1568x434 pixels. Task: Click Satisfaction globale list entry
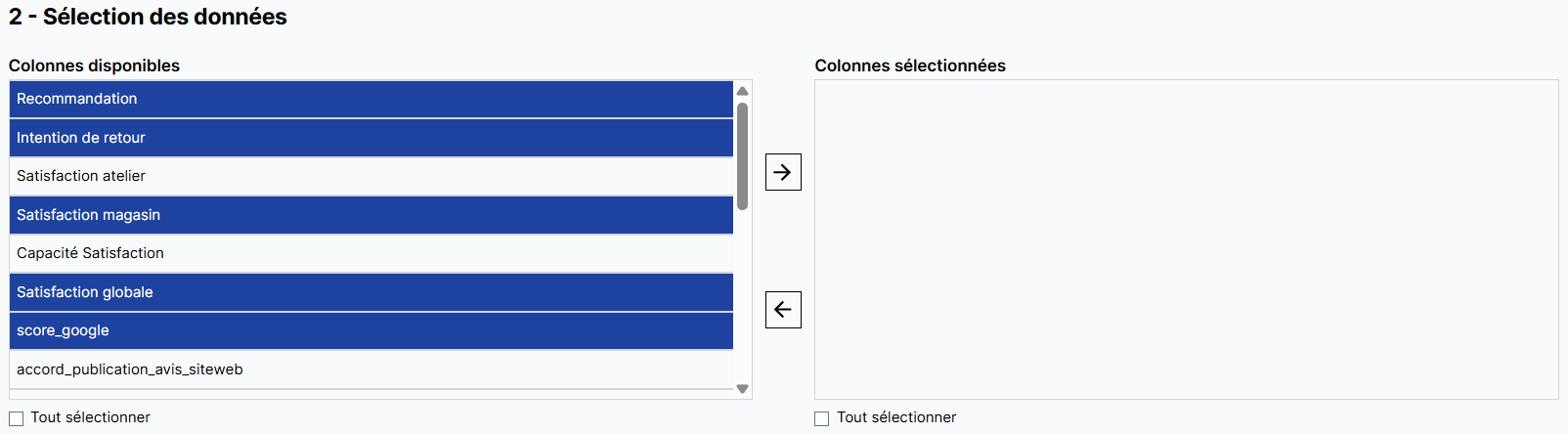pos(371,292)
